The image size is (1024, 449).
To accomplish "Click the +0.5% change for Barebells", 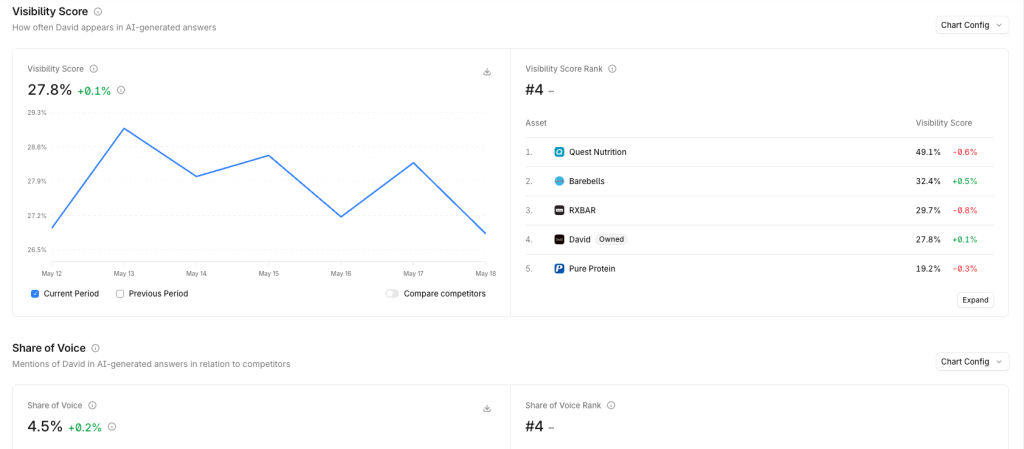I will [x=965, y=181].
